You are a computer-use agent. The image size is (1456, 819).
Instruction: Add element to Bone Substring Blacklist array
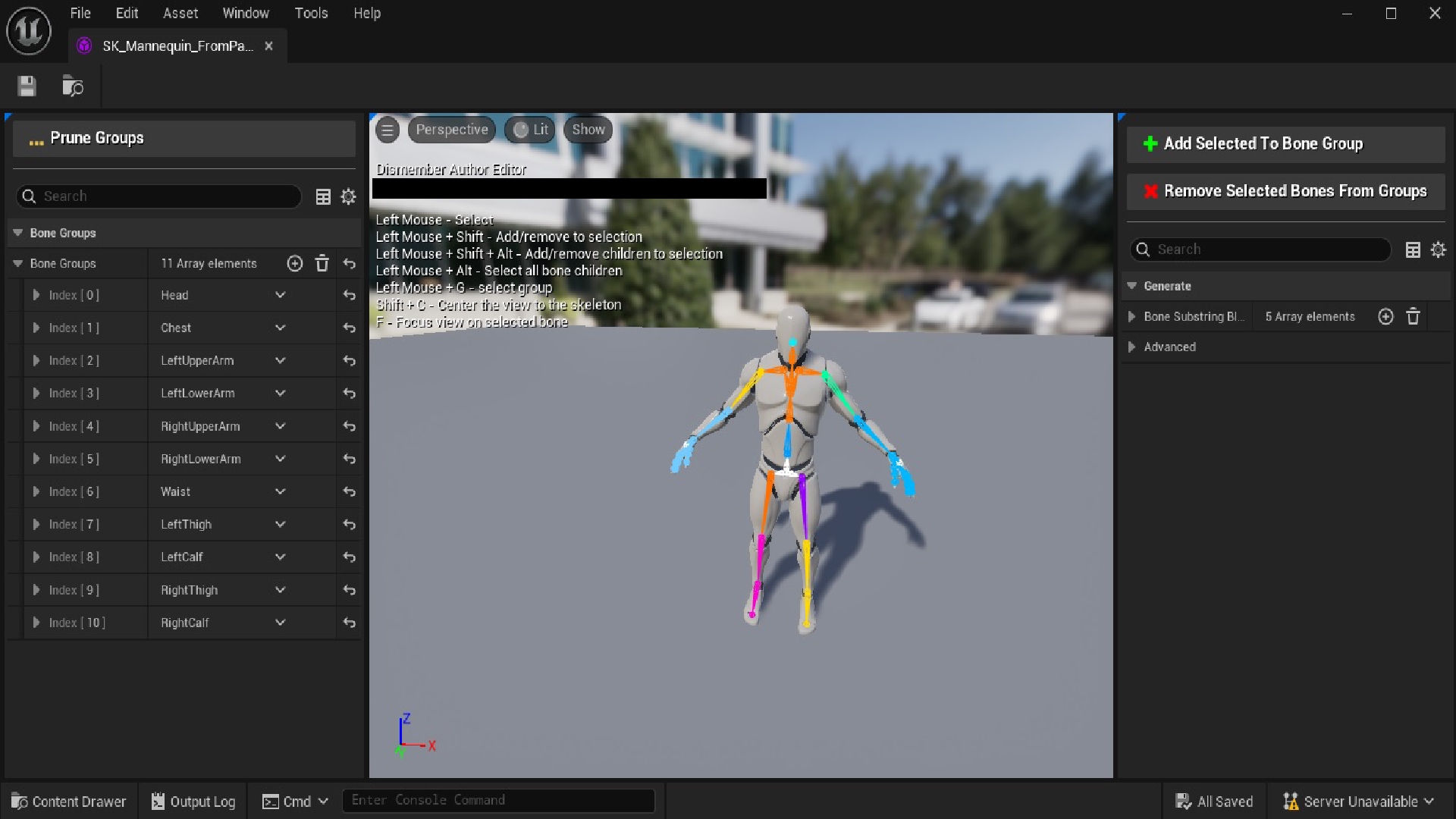pos(1385,316)
